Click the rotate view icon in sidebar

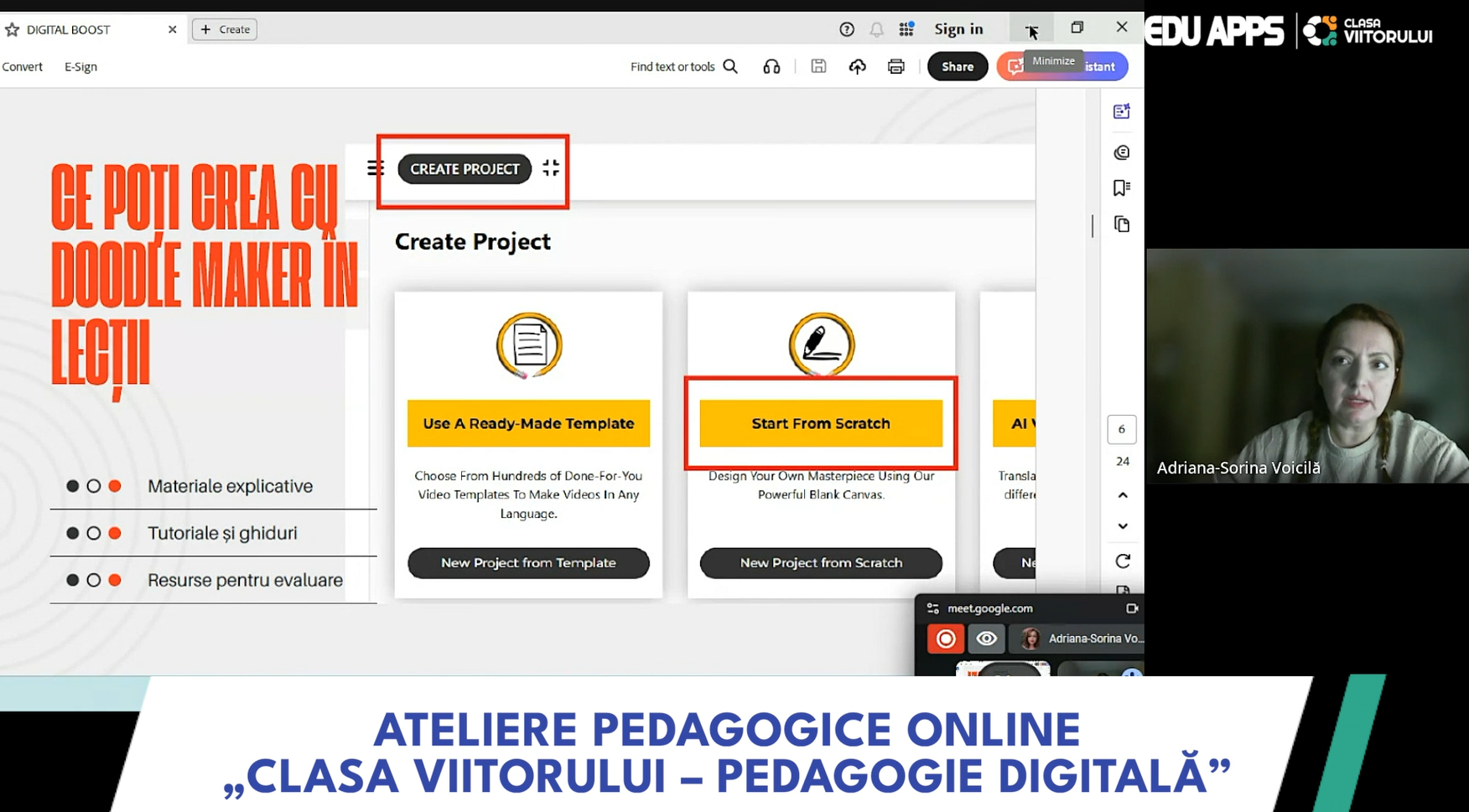click(x=1123, y=561)
